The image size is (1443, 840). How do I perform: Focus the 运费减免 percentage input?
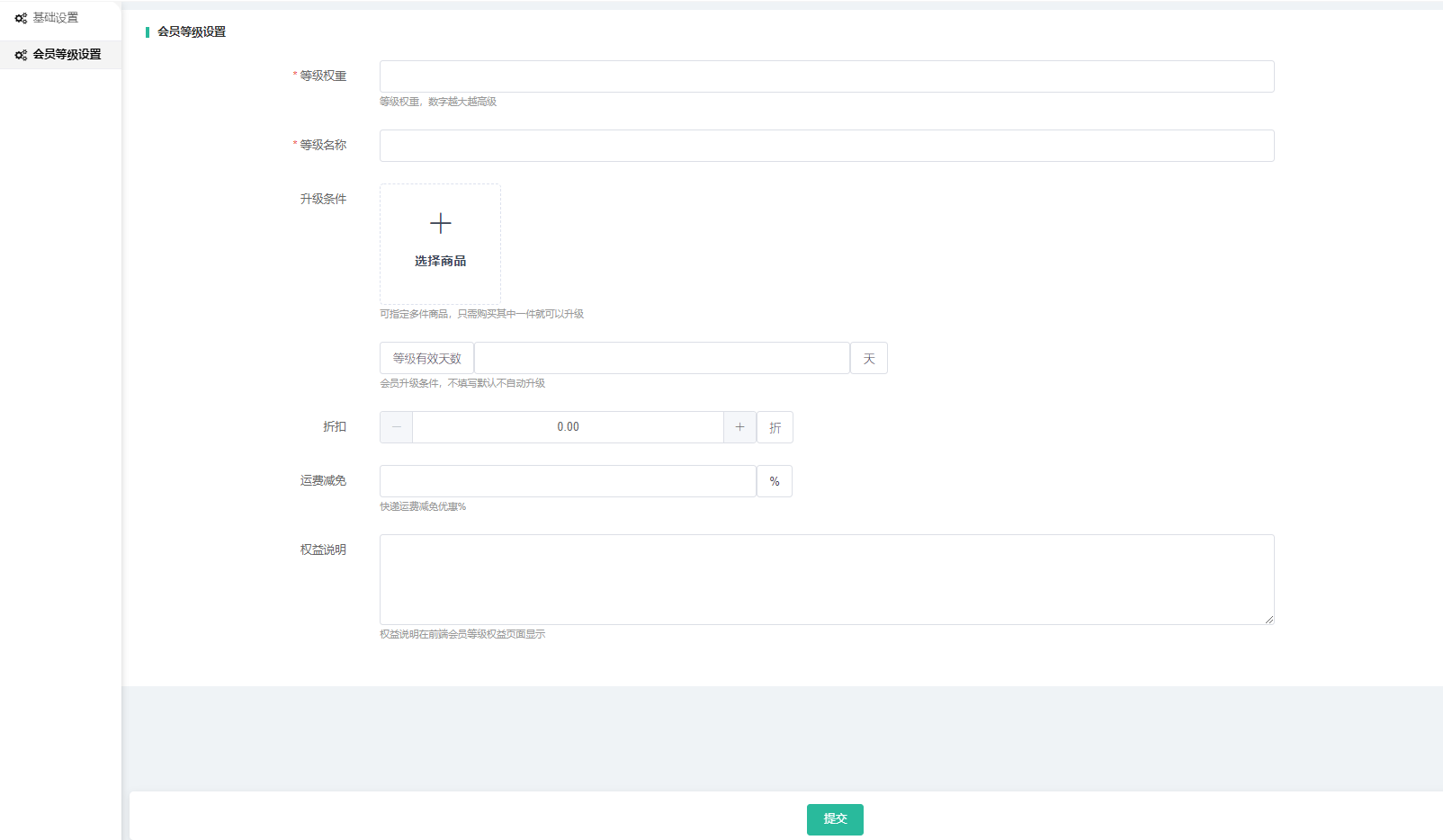tap(567, 481)
